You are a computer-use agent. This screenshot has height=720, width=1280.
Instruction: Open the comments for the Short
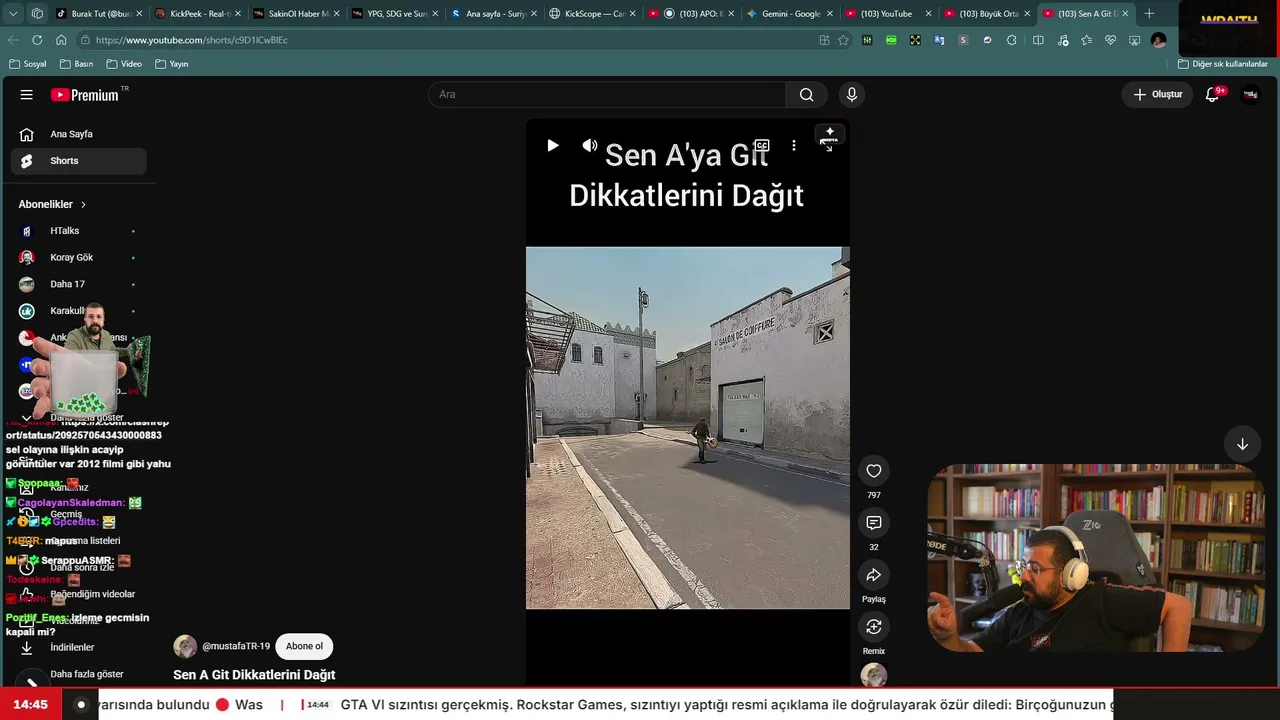[x=874, y=523]
